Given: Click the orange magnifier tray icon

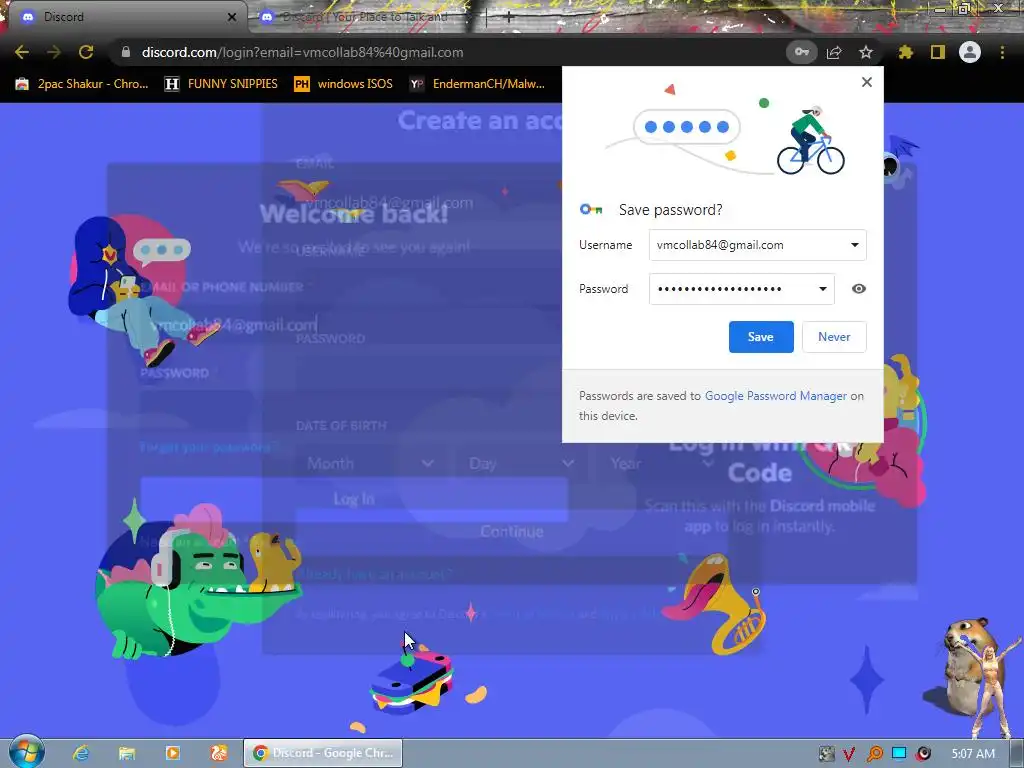Looking at the screenshot, I should (x=874, y=754).
